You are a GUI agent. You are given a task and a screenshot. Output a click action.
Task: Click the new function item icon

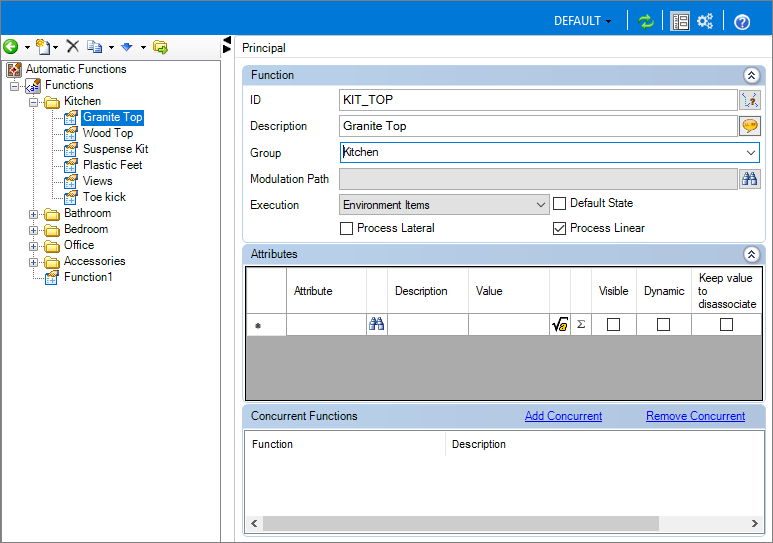click(x=43, y=47)
